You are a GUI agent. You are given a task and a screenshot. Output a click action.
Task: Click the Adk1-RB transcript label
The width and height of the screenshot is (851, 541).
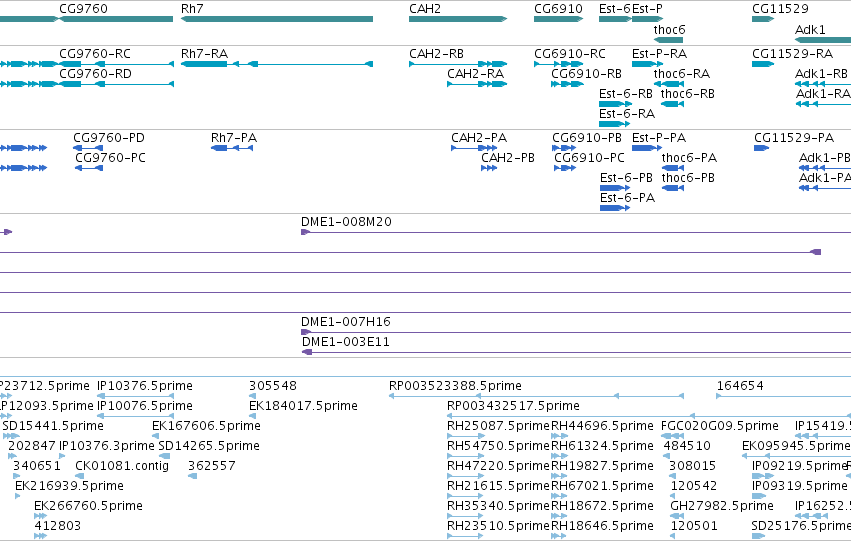pos(821,74)
